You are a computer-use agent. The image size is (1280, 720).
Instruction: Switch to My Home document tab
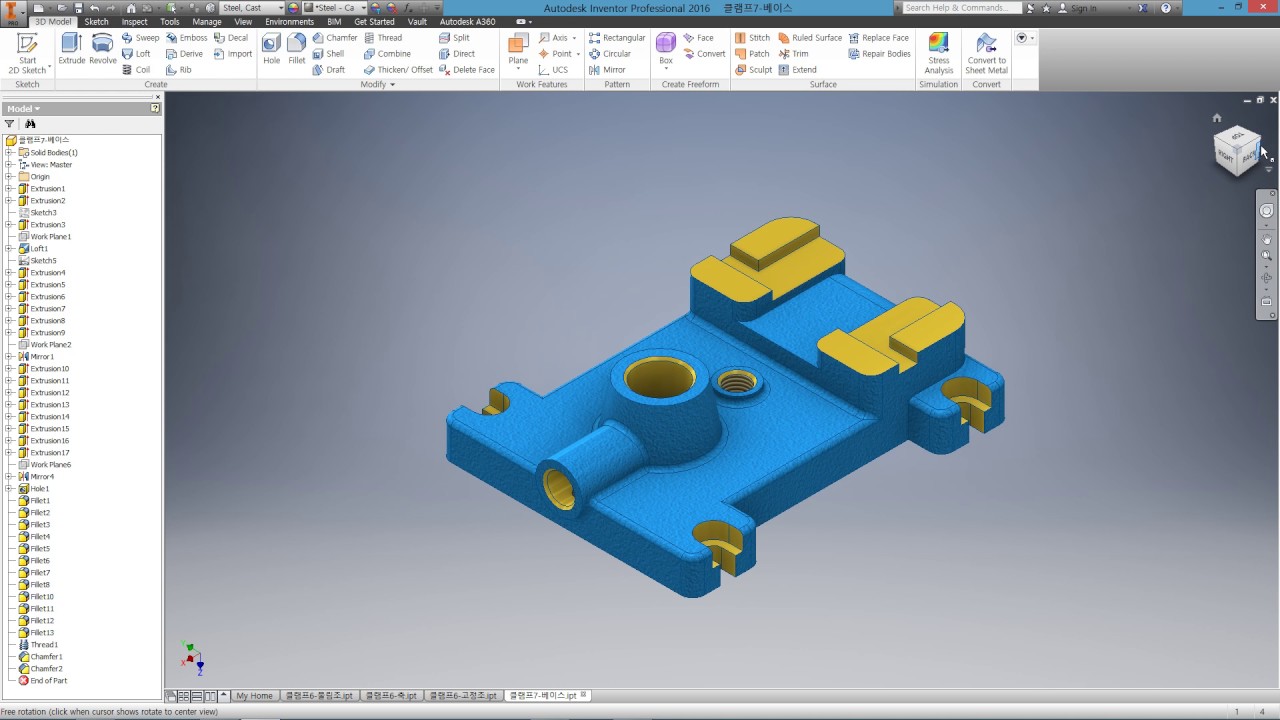point(254,696)
